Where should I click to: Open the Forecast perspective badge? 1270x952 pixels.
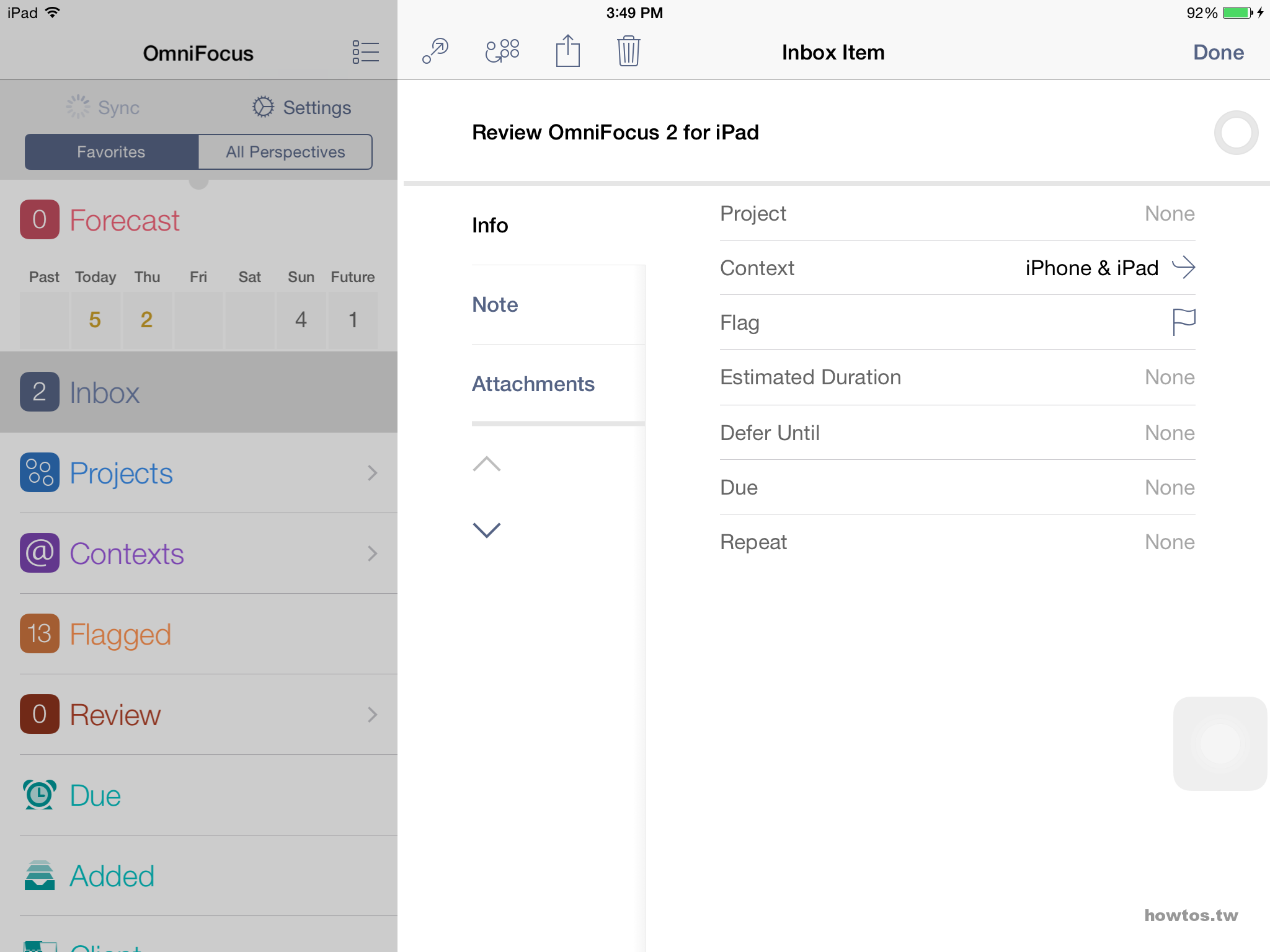point(40,219)
